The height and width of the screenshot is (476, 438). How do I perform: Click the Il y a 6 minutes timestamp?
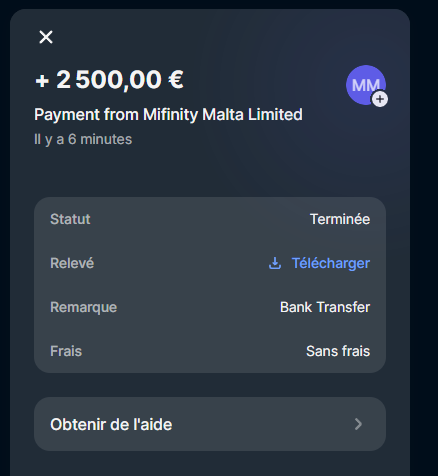pos(83,139)
